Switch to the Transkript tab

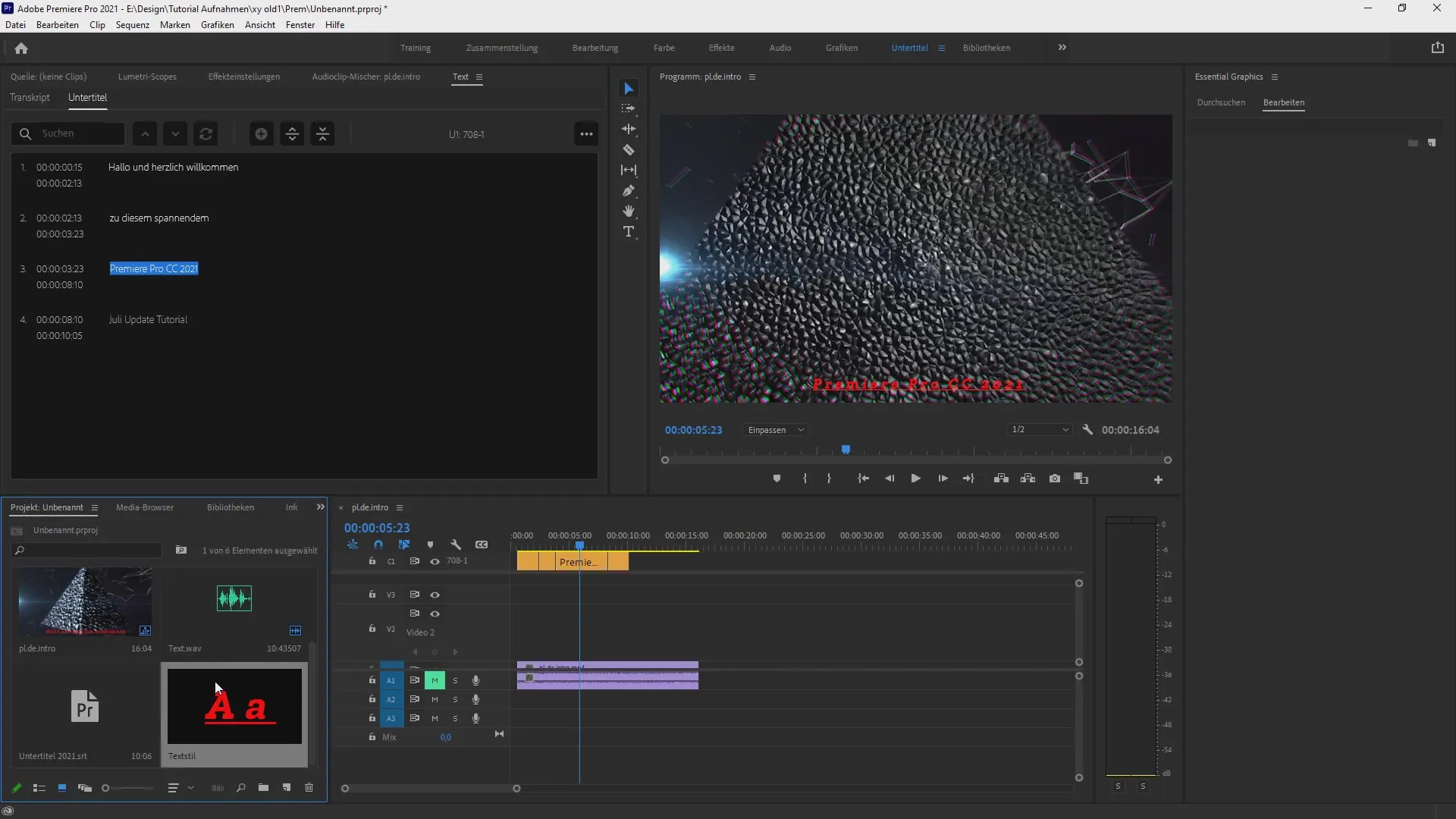(30, 97)
